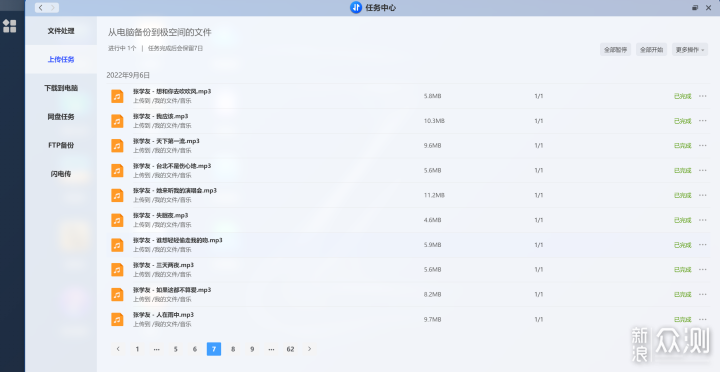Jump to page 1
Viewport: 720px width, 372px height.
point(137,349)
